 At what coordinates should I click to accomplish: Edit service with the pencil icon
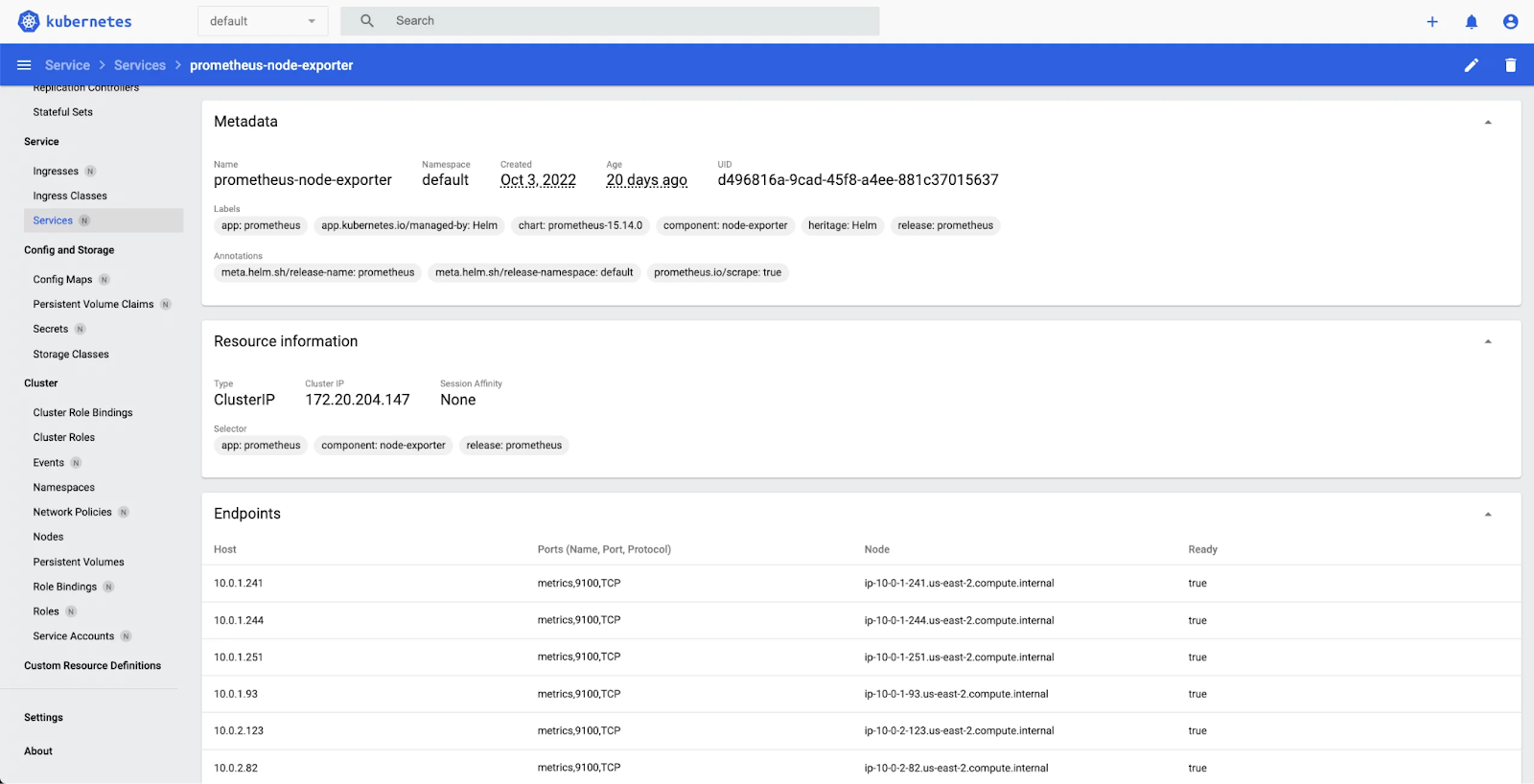tap(1472, 65)
